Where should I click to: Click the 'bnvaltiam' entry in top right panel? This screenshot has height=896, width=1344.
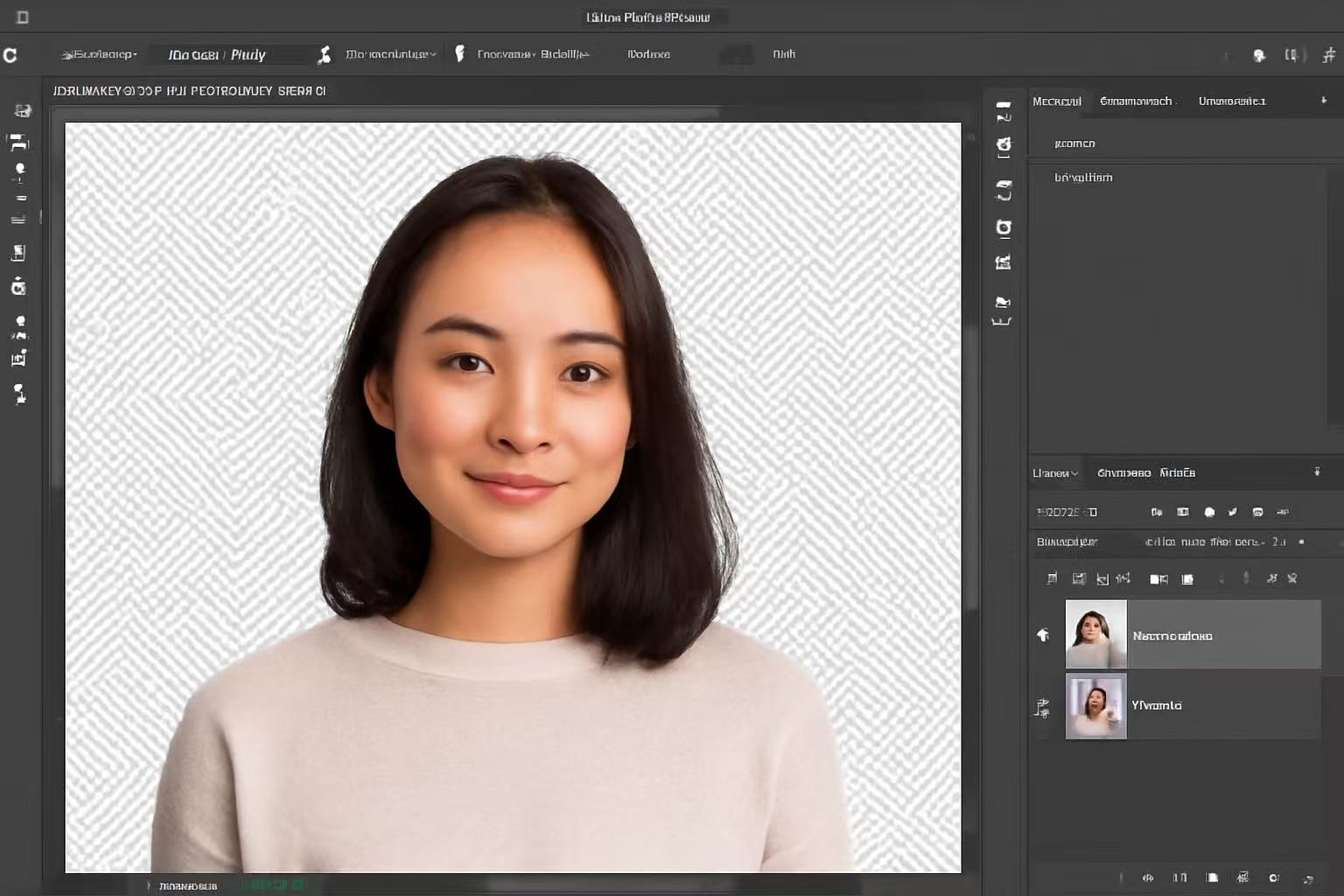click(1083, 178)
